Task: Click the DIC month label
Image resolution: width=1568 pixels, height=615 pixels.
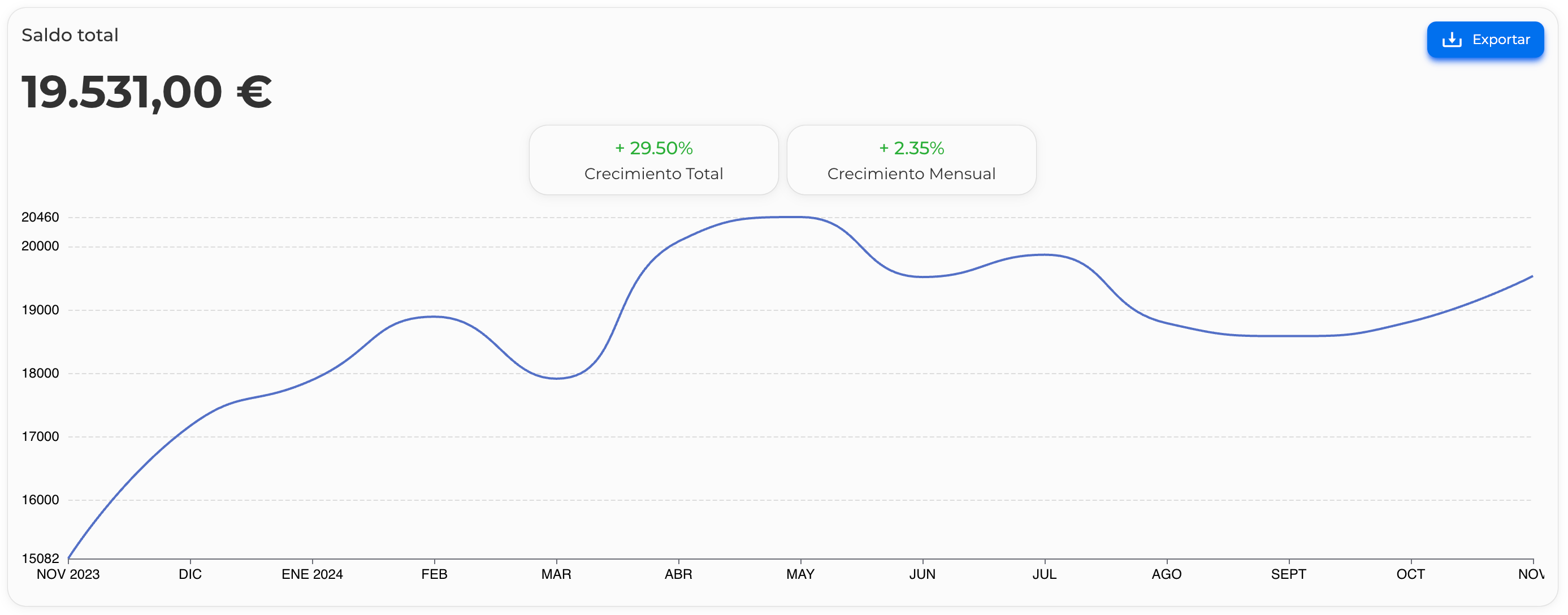Action: (190, 574)
